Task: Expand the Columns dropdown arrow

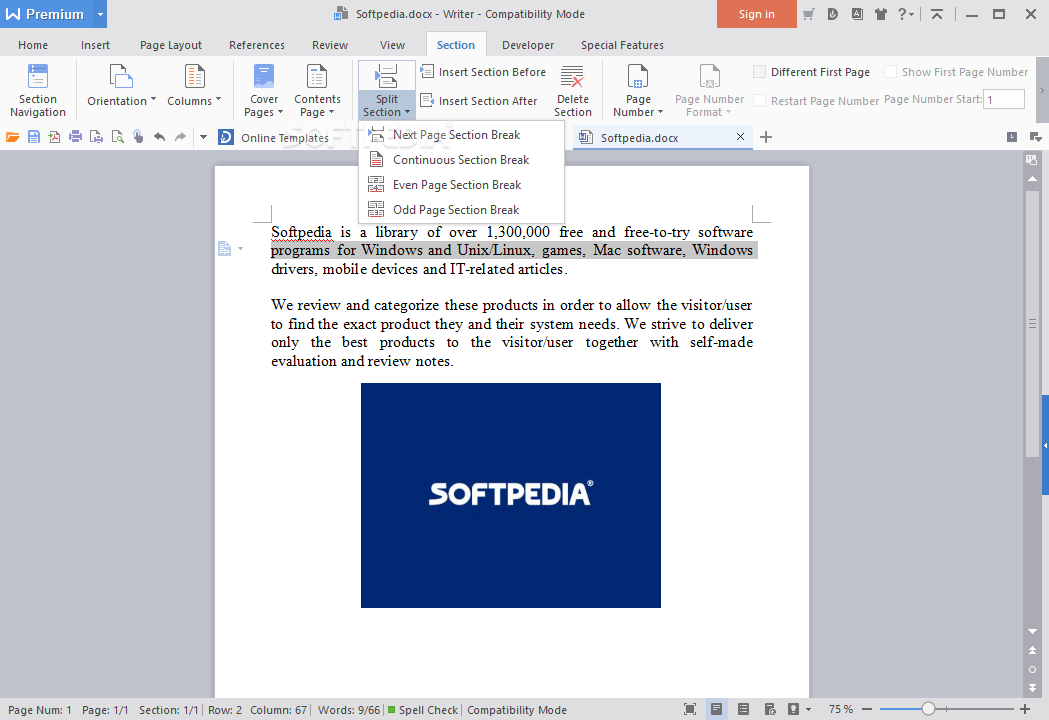Action: (x=218, y=100)
